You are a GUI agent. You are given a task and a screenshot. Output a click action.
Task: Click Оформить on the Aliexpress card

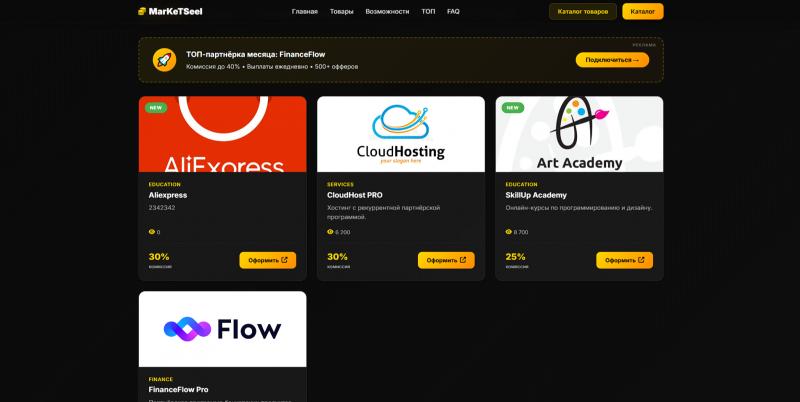coord(268,260)
